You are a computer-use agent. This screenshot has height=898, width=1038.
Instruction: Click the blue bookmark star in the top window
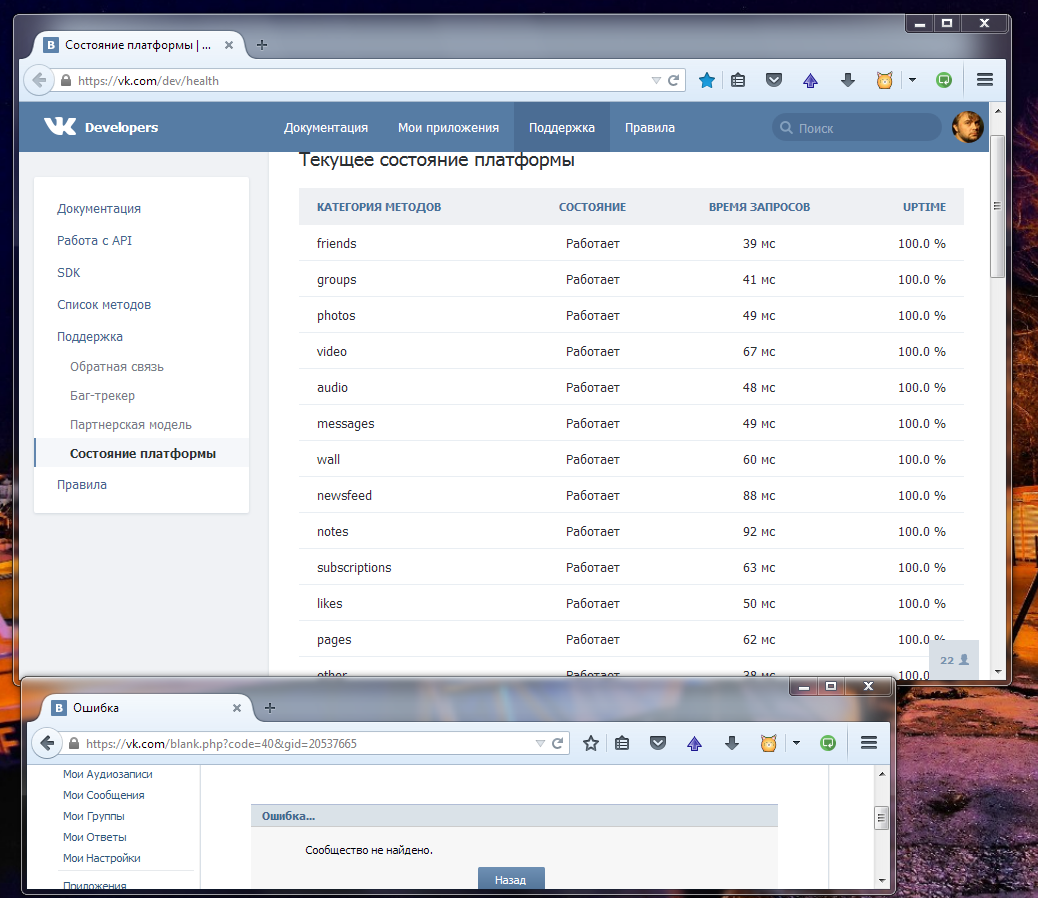[706, 80]
